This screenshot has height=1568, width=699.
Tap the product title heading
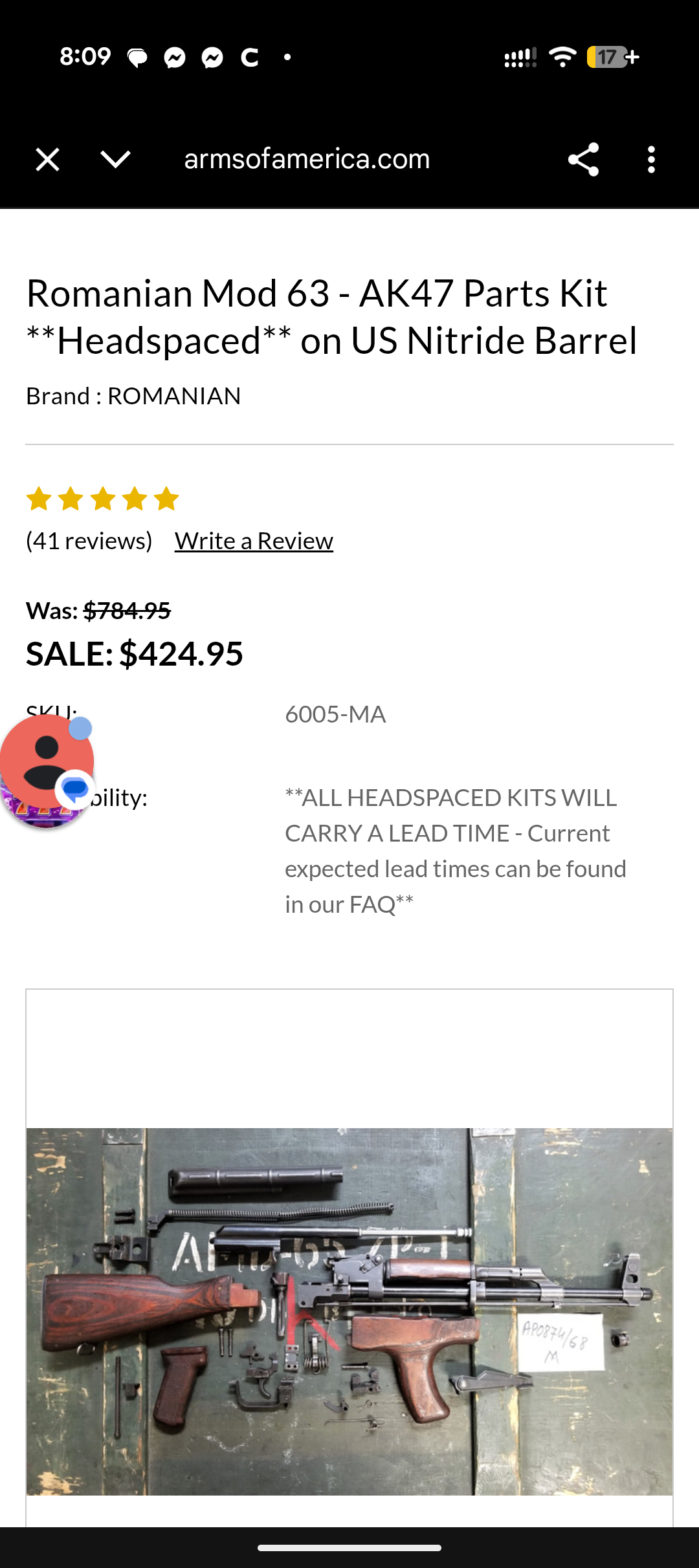pos(331,317)
